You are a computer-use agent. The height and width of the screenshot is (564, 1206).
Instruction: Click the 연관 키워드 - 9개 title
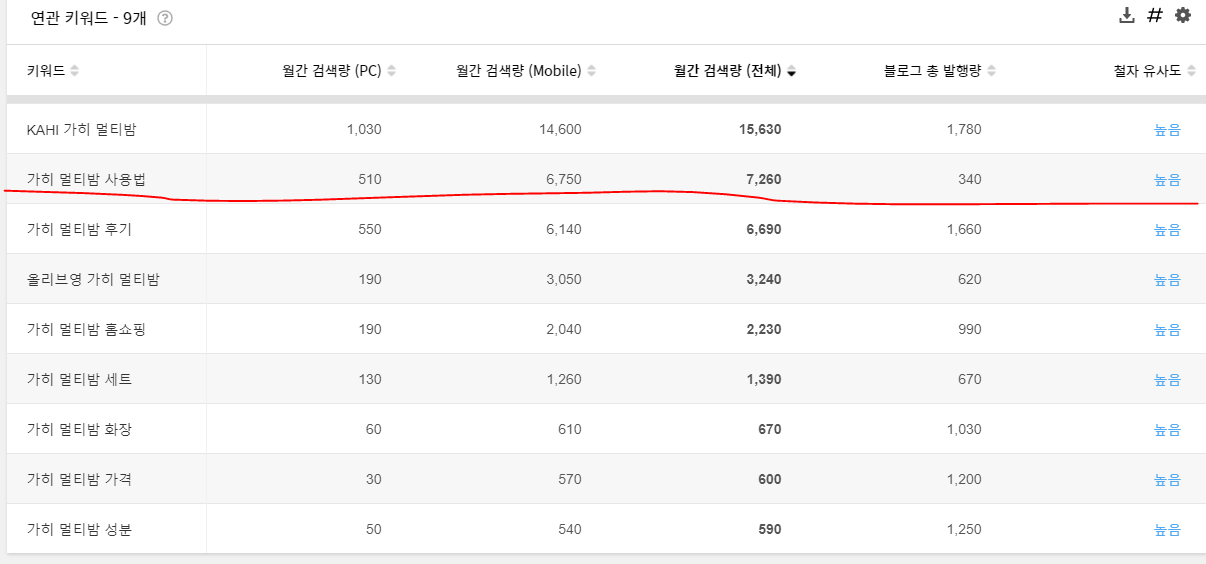click(x=89, y=18)
